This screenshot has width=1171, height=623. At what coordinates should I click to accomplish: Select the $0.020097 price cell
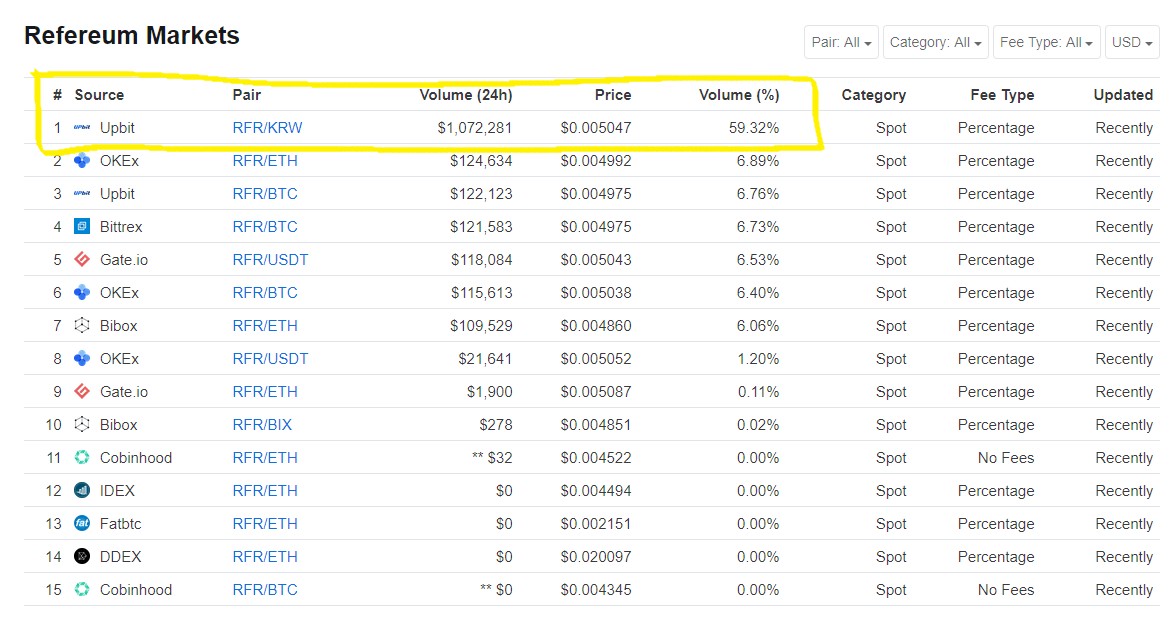[x=596, y=557]
